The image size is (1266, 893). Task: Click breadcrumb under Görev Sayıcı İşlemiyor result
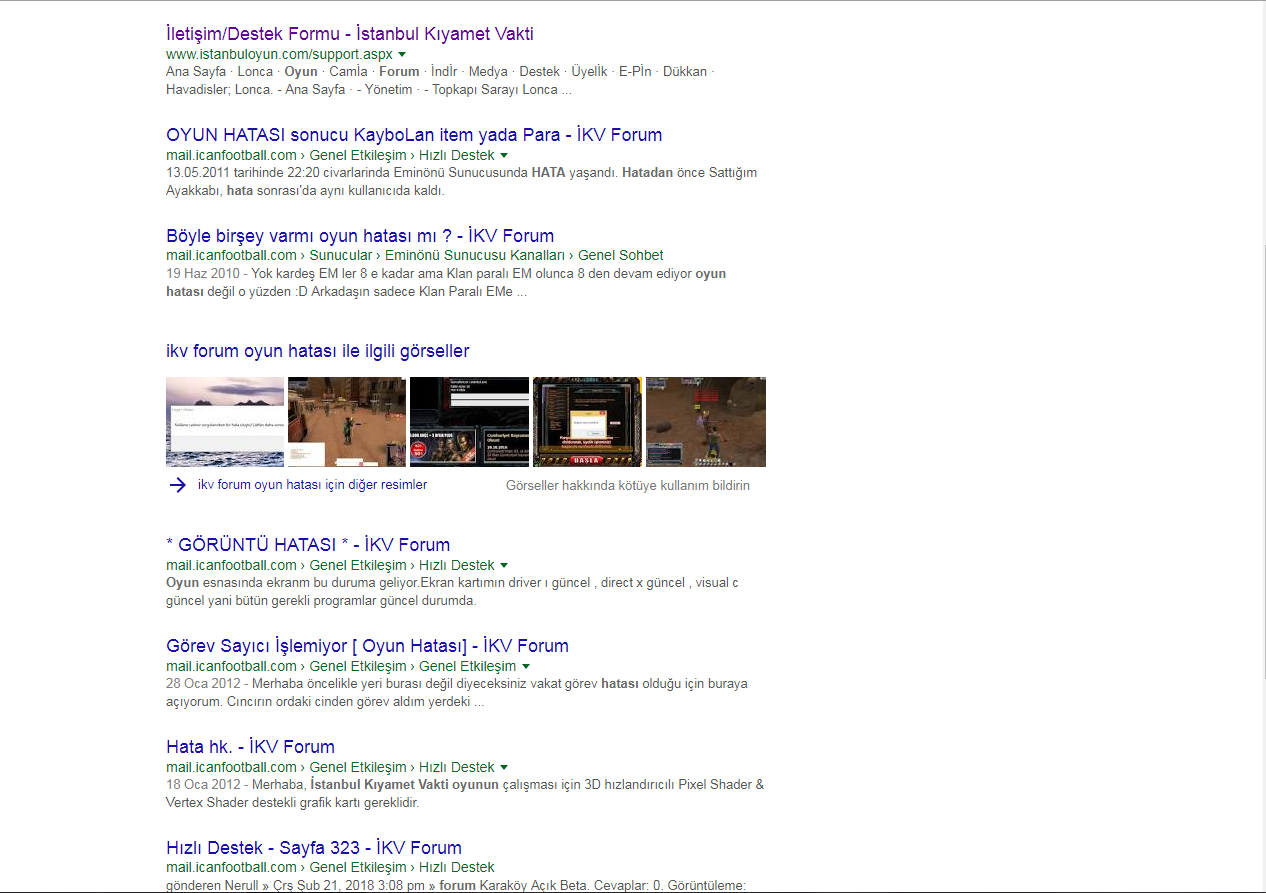341,666
